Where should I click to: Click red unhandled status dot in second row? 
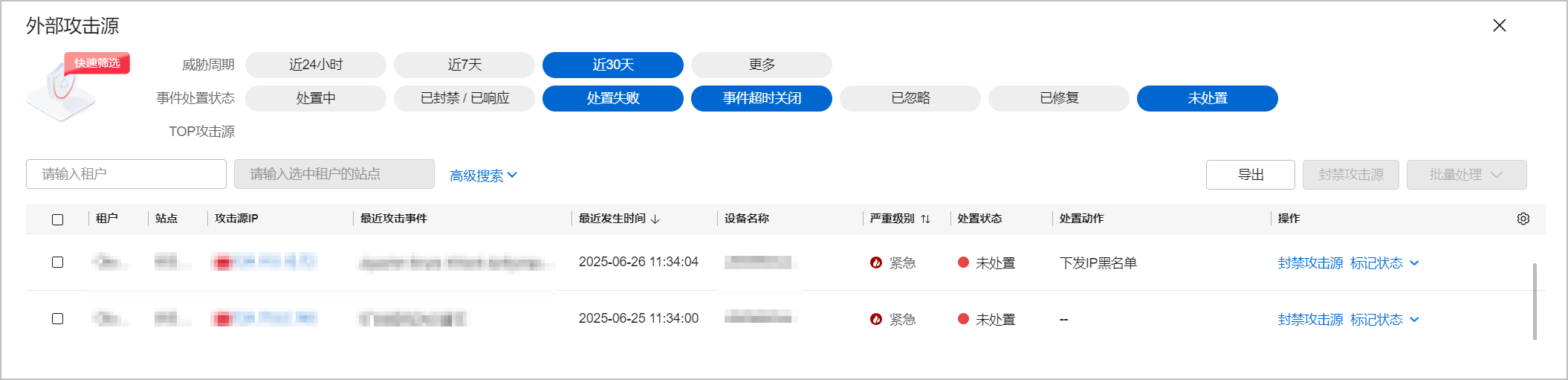963,319
